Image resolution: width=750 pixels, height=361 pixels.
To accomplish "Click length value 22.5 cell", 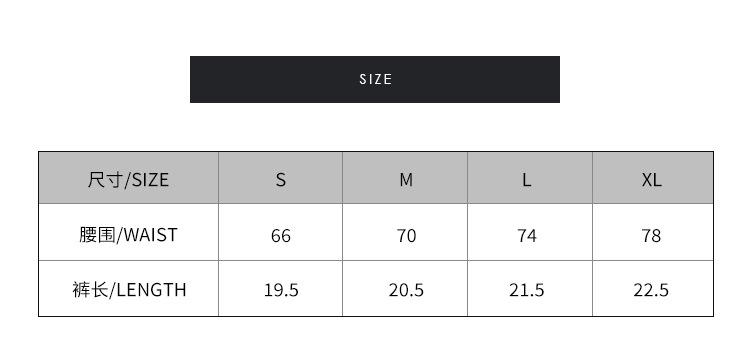I will coord(653,288).
